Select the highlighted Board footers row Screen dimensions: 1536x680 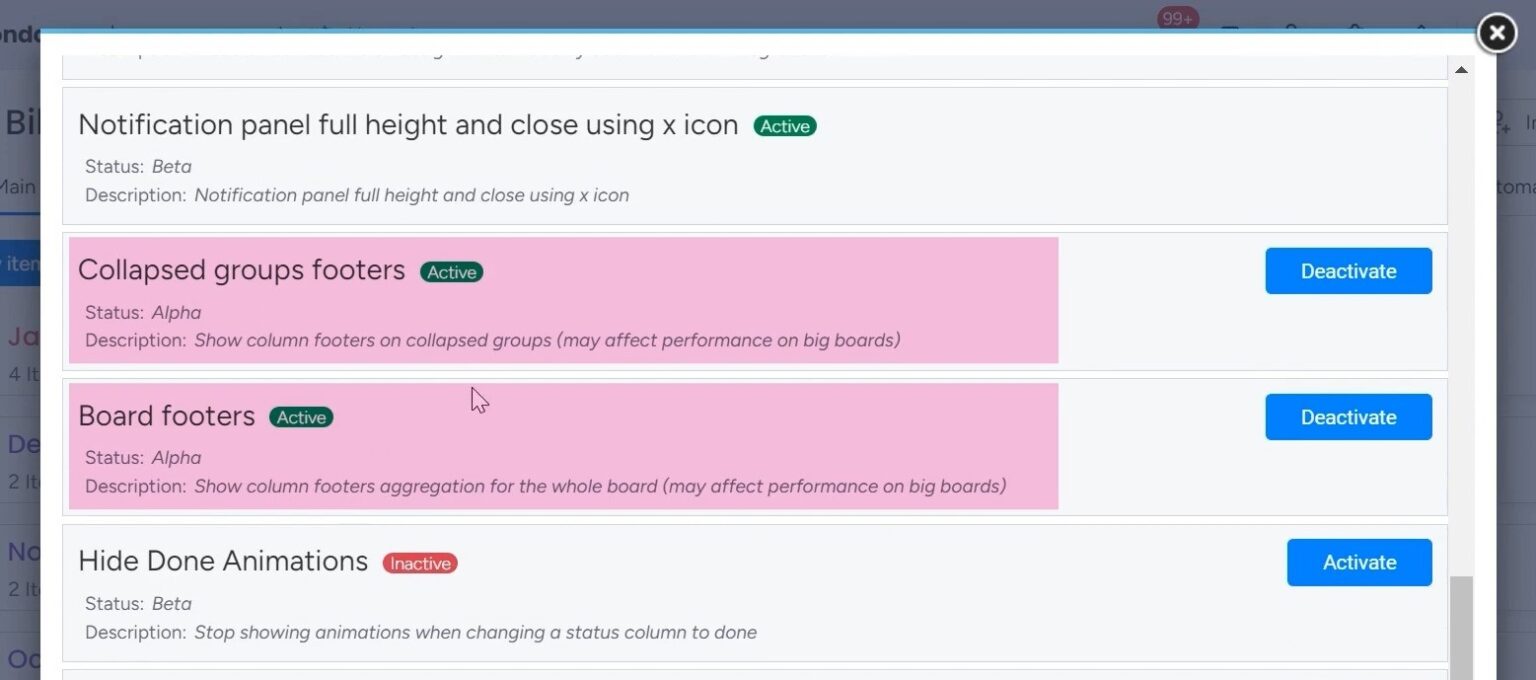562,446
